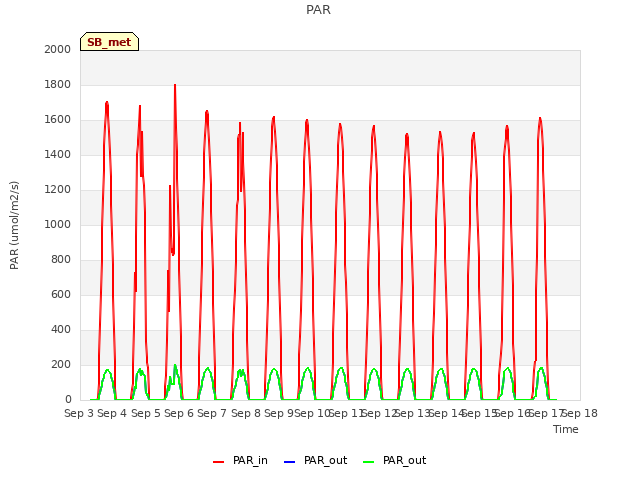Click the 800 y-axis tick label
640x480 pixels.
[61, 260]
